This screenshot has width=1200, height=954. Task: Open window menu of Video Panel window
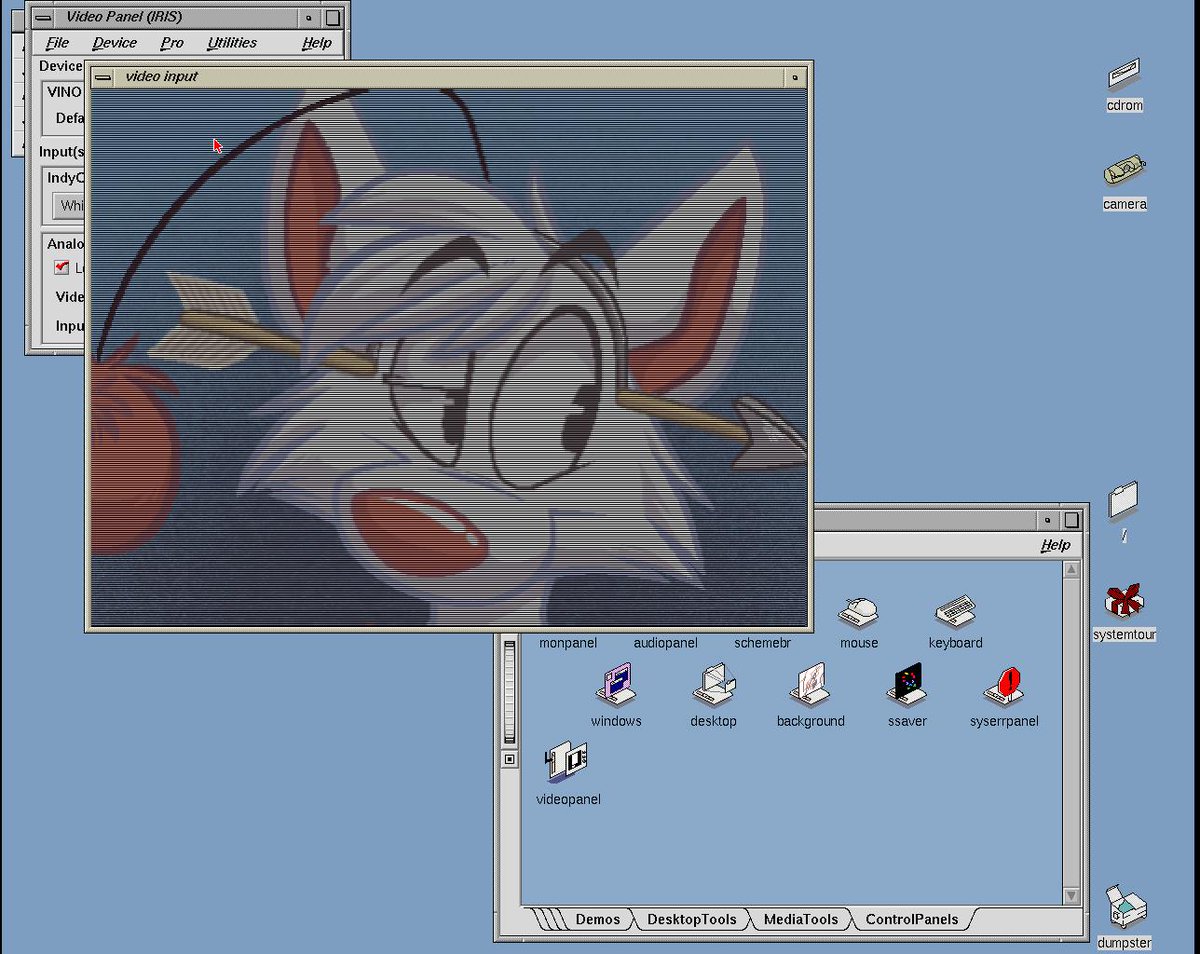point(42,17)
